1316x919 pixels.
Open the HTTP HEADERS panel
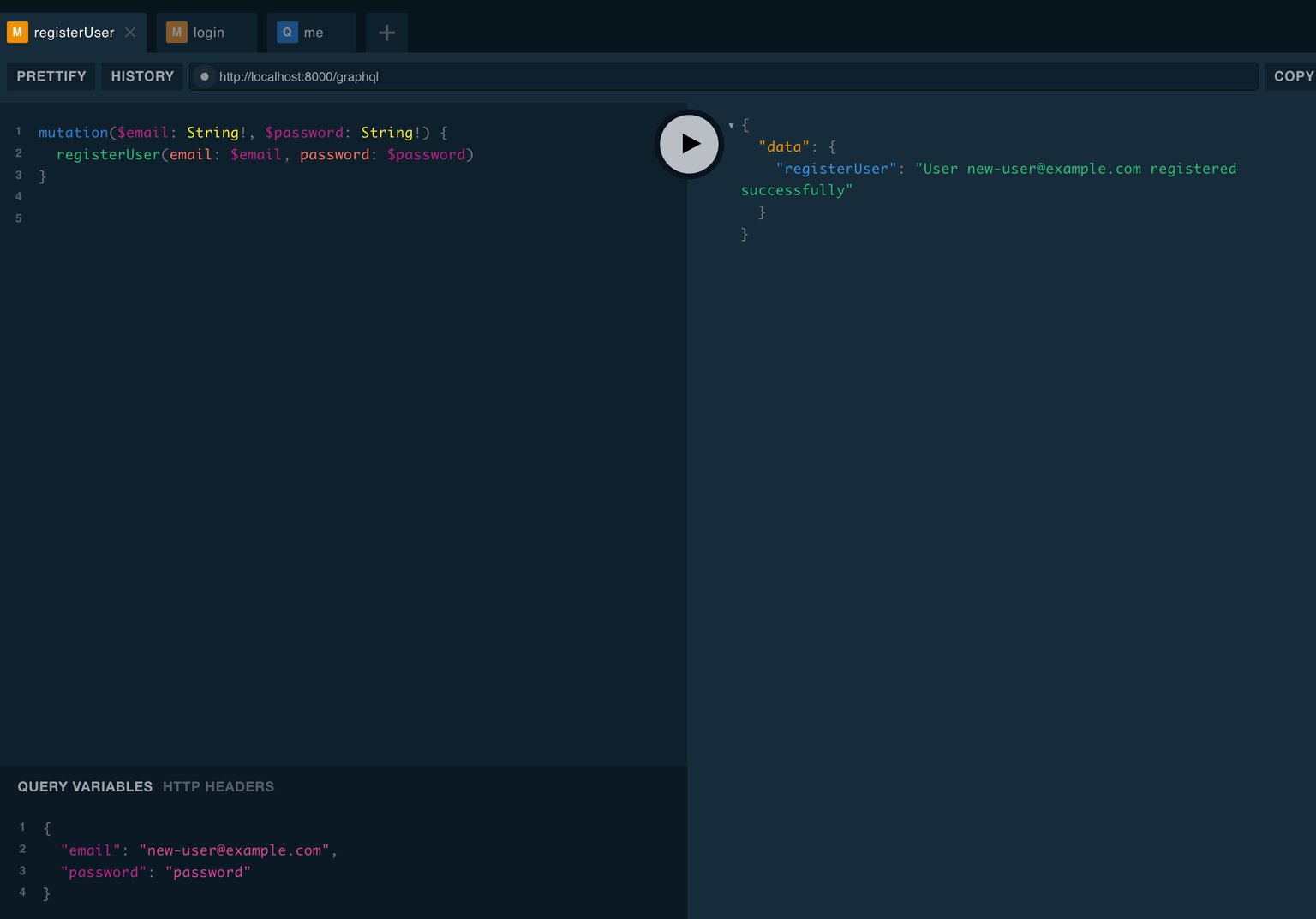(218, 786)
